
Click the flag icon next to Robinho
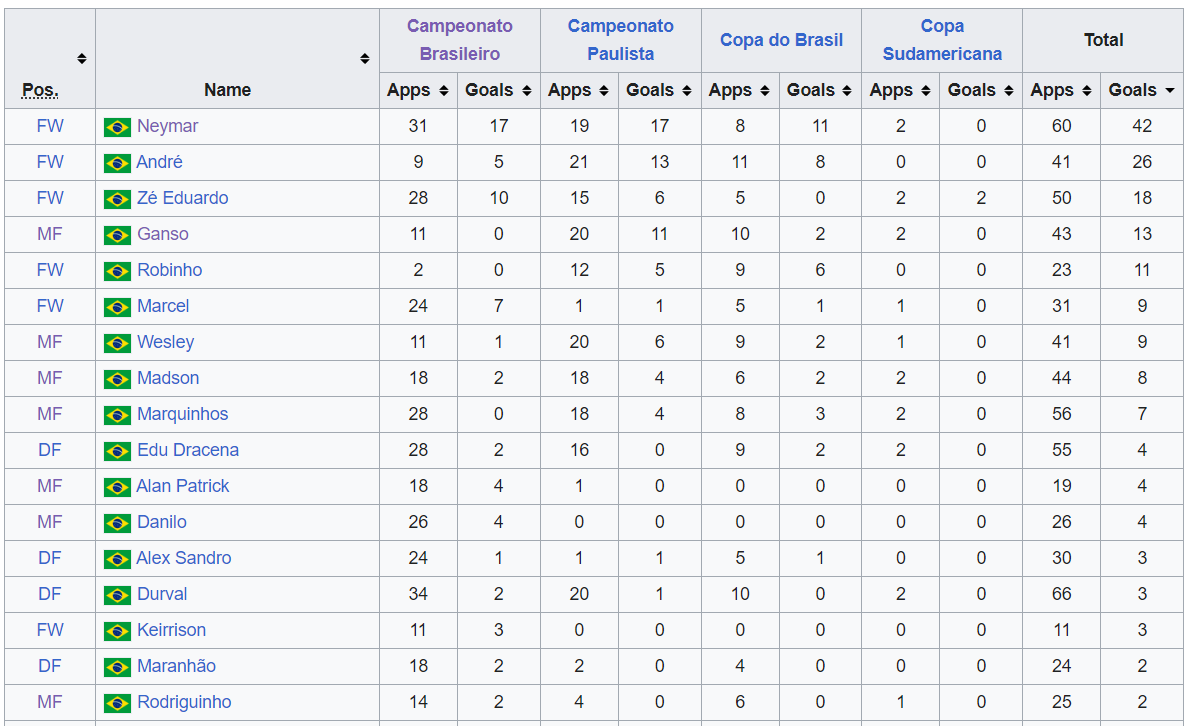tap(117, 271)
